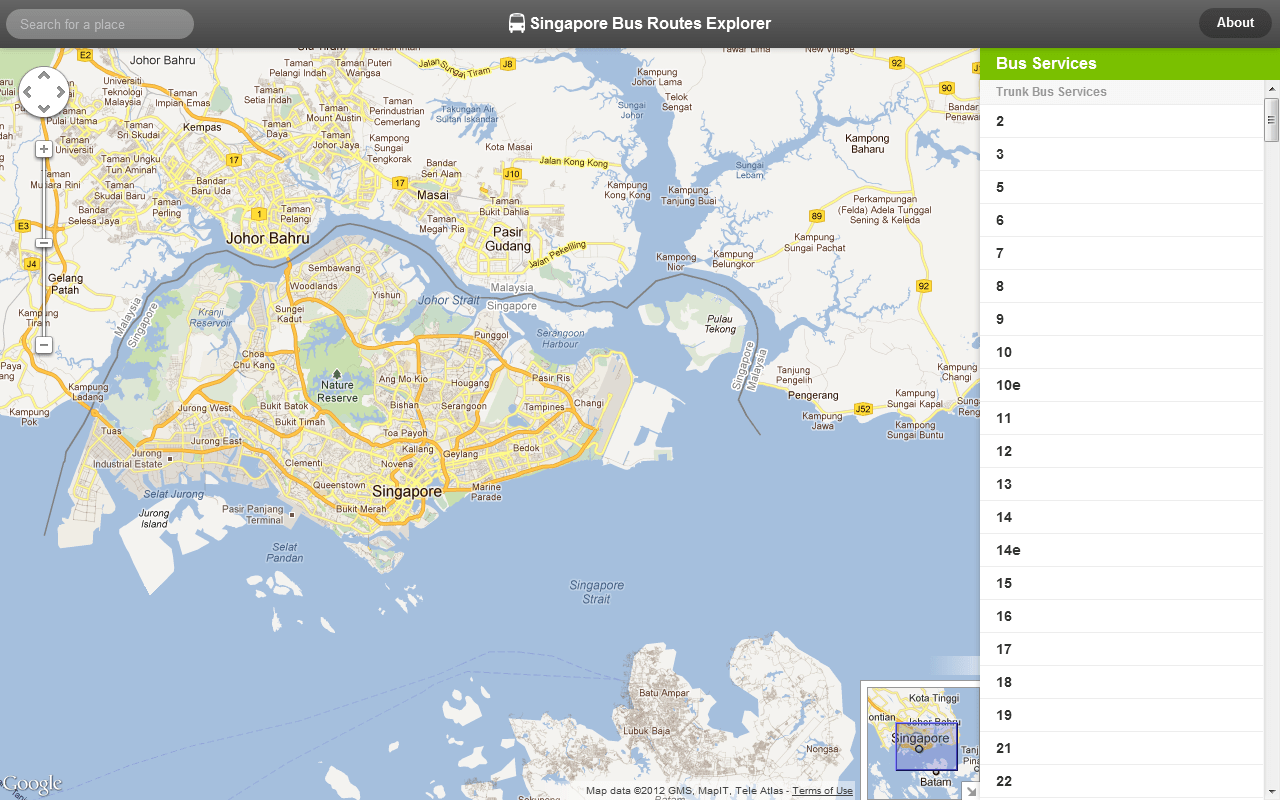Click the bus icon in the title
1280x800 pixels.
[x=517, y=24]
